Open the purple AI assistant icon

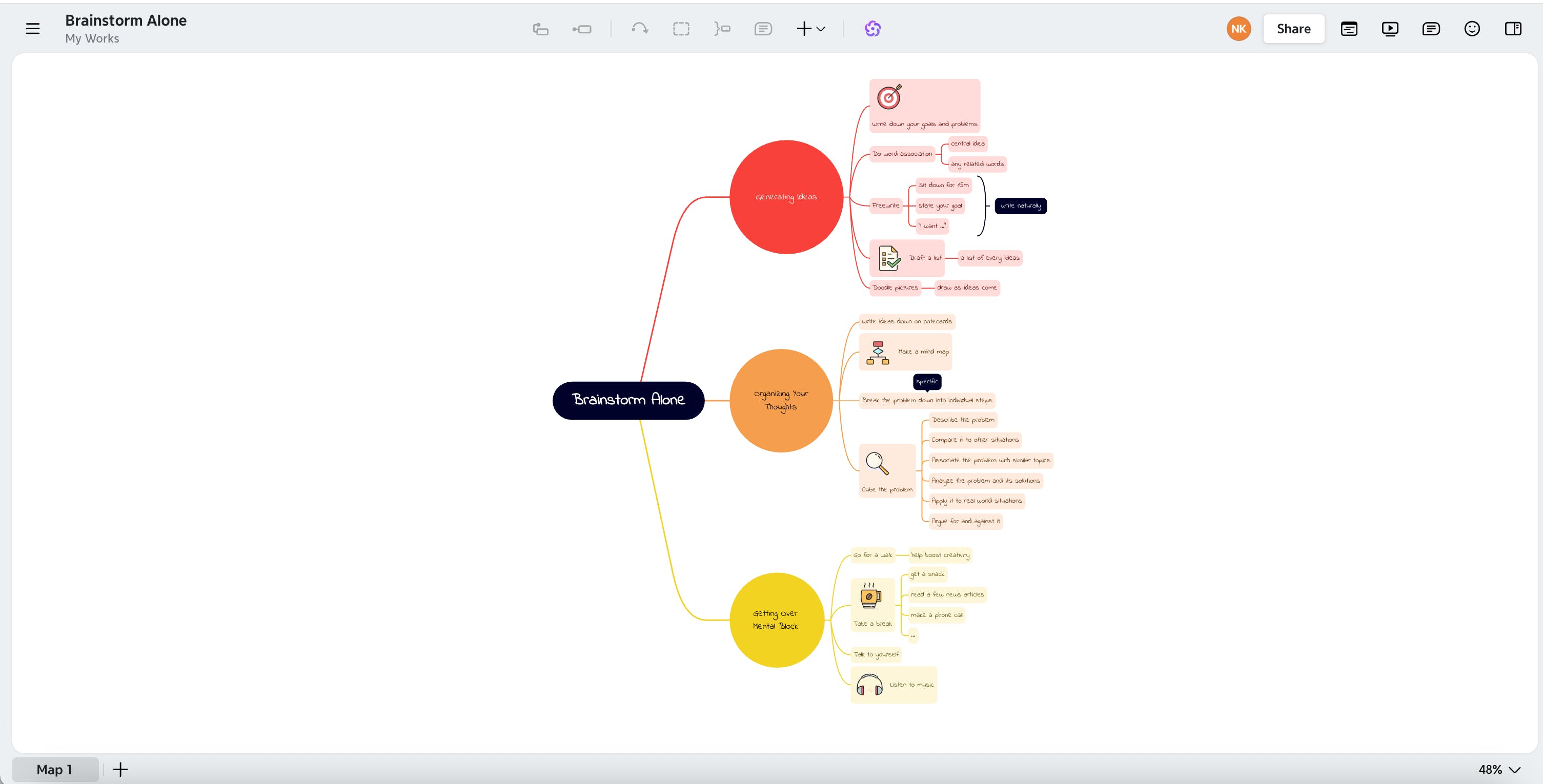(x=872, y=29)
